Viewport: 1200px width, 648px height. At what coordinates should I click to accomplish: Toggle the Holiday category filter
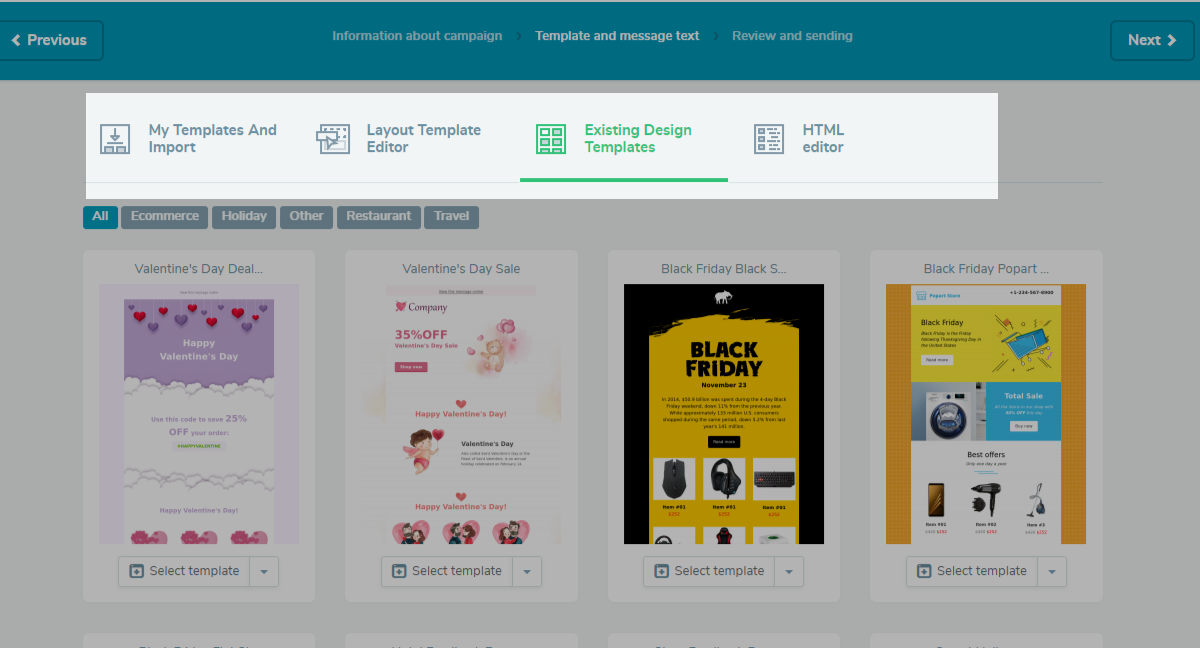tap(243, 216)
